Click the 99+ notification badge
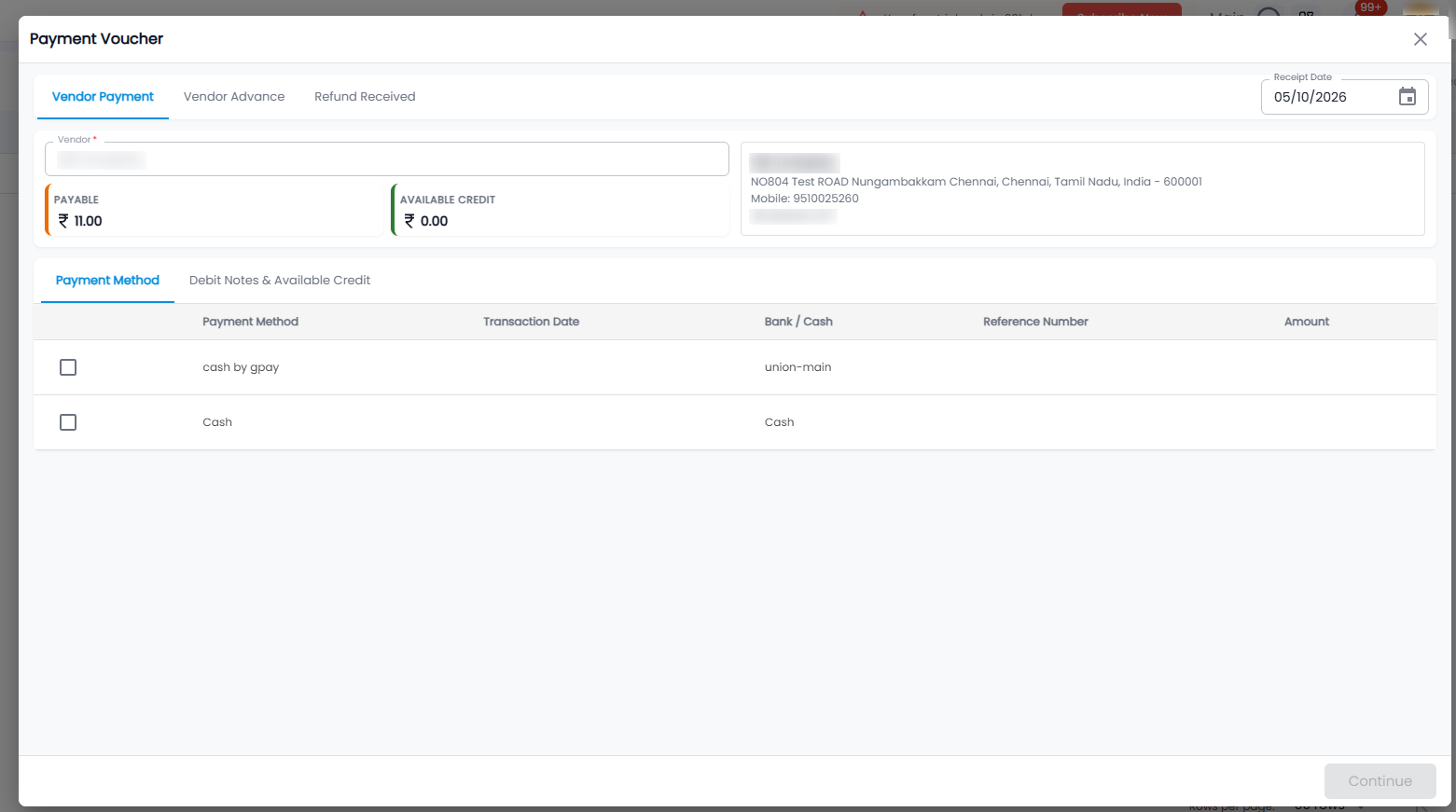Screen dimensions: 1456x812 tap(1370, 7)
